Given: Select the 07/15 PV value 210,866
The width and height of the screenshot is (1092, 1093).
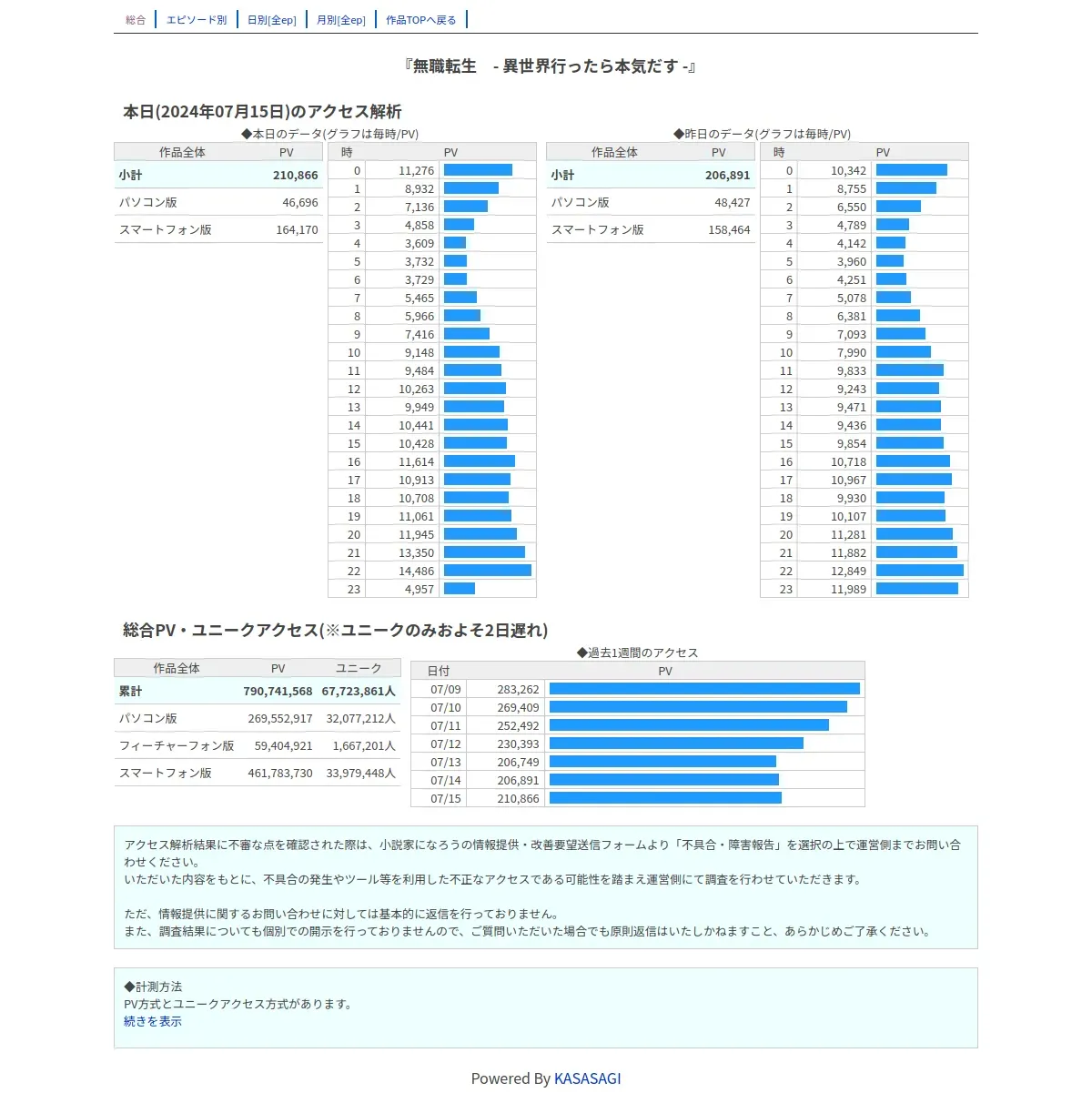Looking at the screenshot, I should pos(519,799).
